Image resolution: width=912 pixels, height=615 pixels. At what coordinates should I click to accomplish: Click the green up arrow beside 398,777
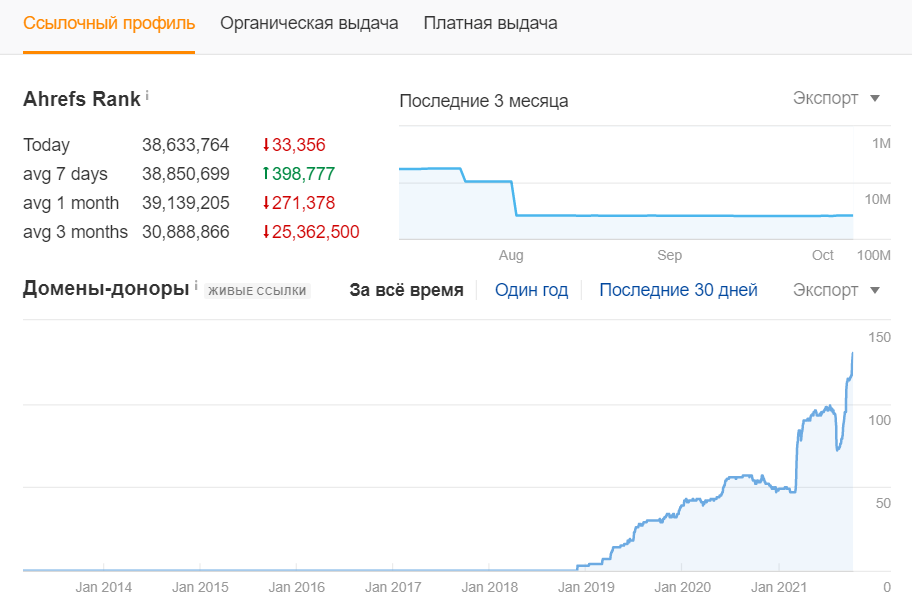point(266,174)
